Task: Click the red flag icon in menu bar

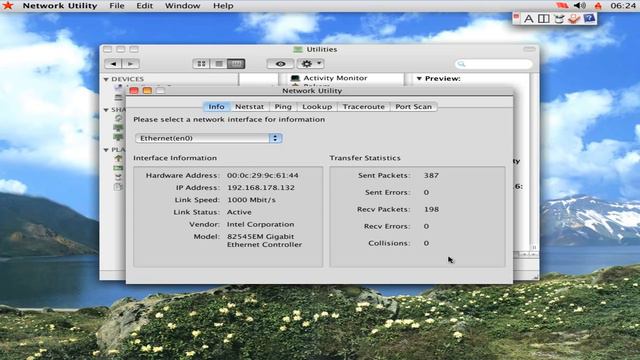Action: coord(562,5)
